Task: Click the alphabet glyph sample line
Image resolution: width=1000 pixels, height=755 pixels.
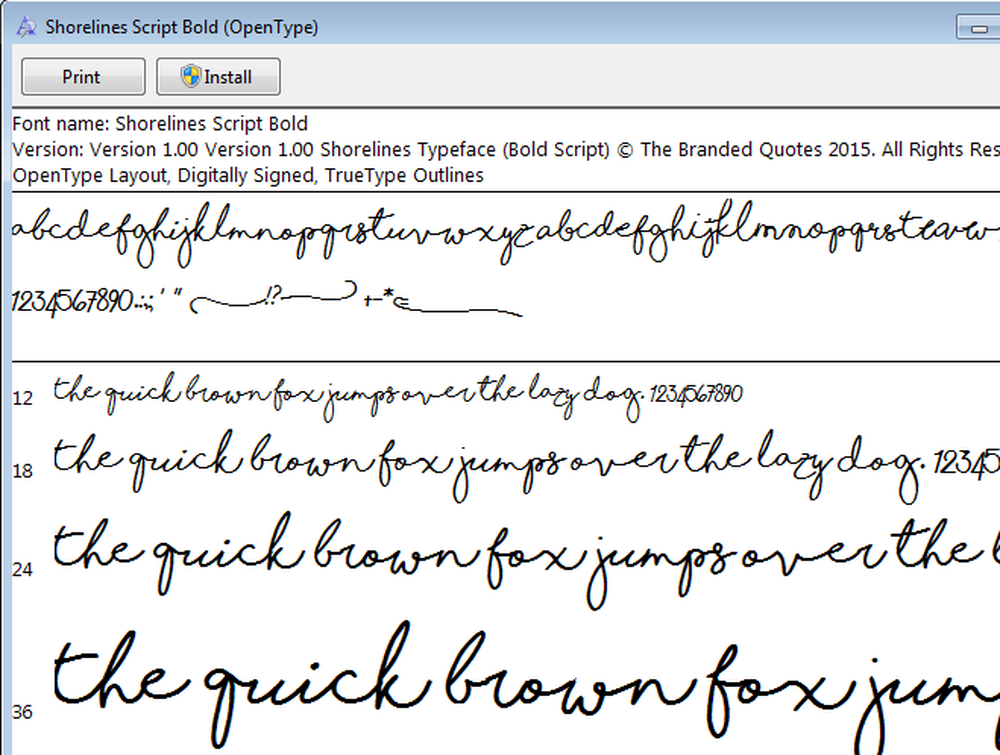Action: point(506,233)
